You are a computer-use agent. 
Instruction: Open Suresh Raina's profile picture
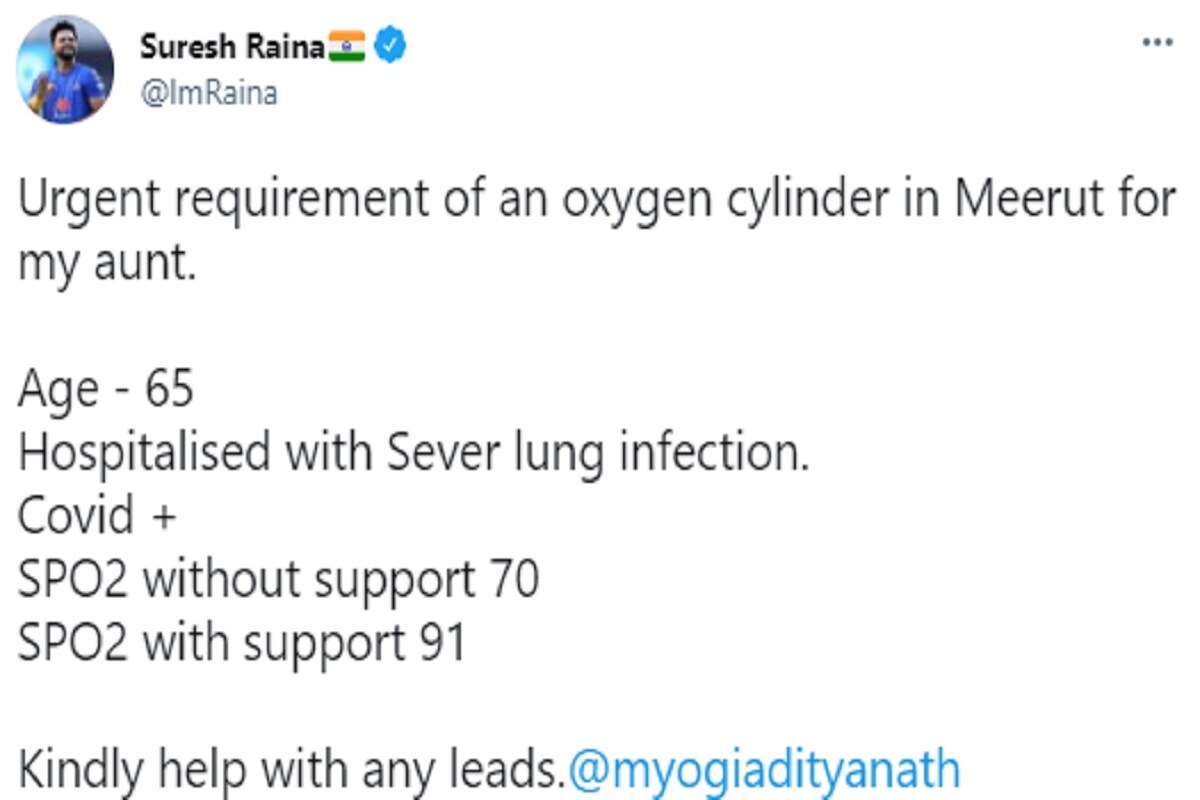point(67,68)
